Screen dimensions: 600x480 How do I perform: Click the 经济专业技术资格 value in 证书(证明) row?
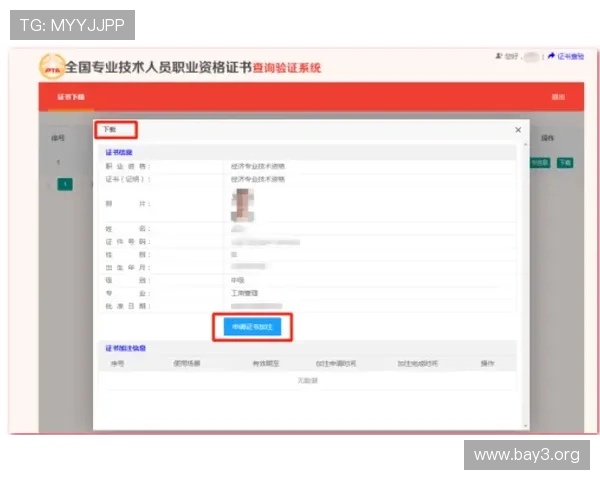point(258,179)
